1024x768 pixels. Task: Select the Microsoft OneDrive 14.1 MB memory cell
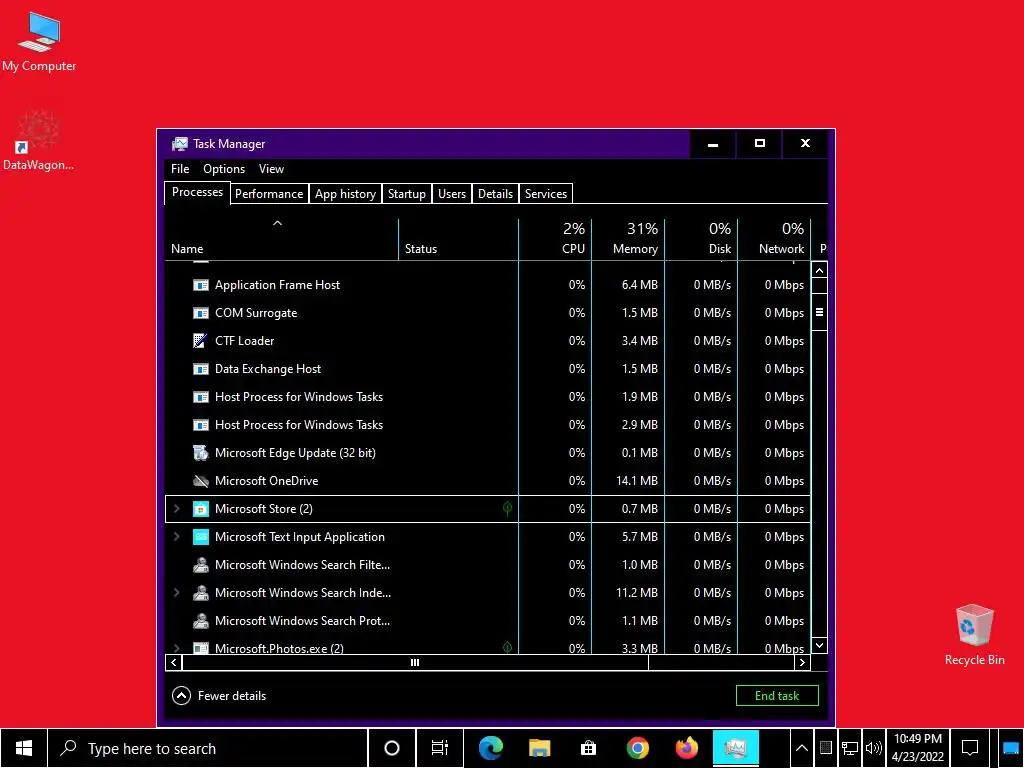(628, 481)
